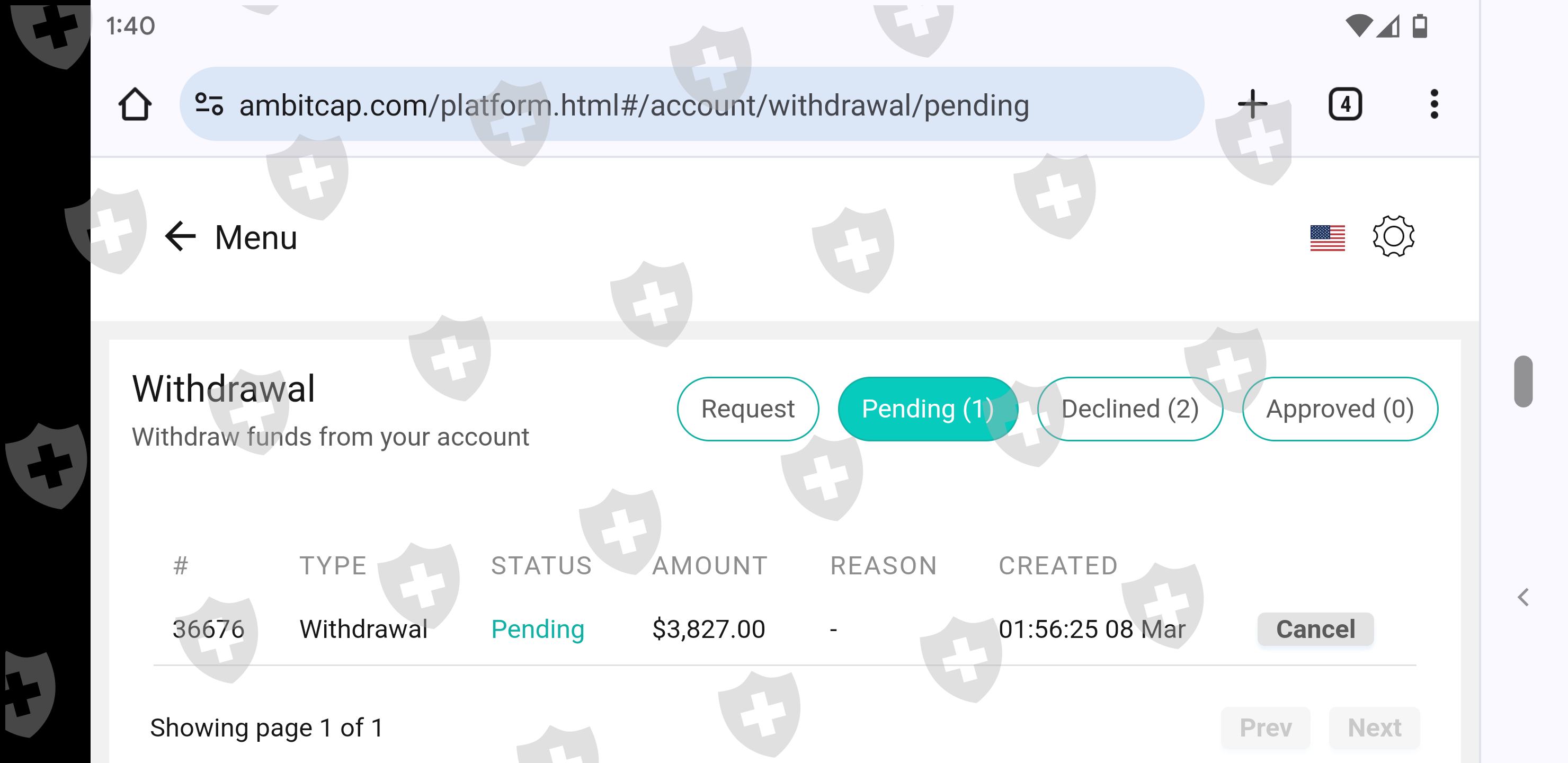Click the URL address bar

coord(633,105)
